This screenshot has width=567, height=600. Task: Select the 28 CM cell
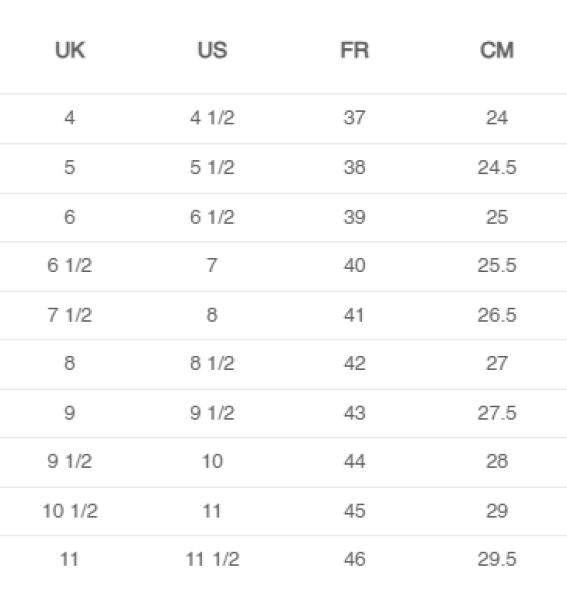(497, 461)
